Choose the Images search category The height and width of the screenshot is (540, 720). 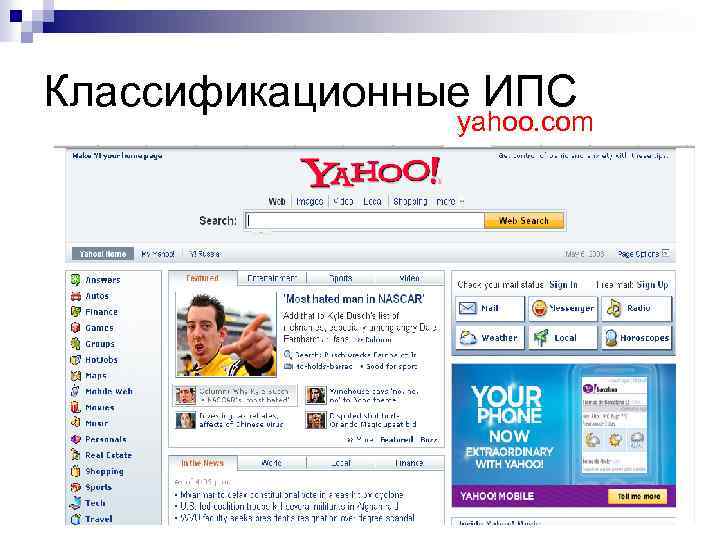pyautogui.click(x=309, y=202)
